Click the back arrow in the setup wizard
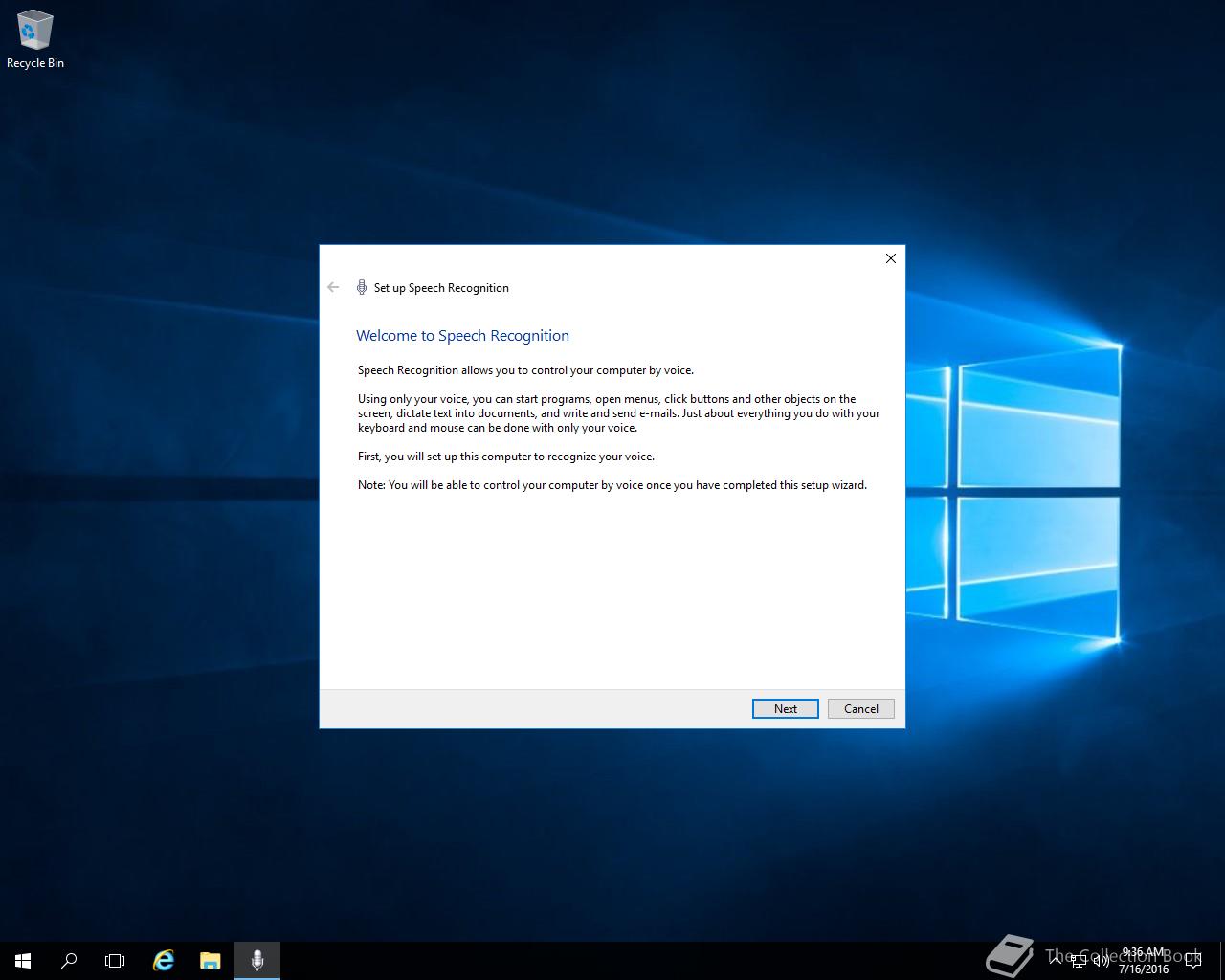The image size is (1225, 980). pos(333,287)
